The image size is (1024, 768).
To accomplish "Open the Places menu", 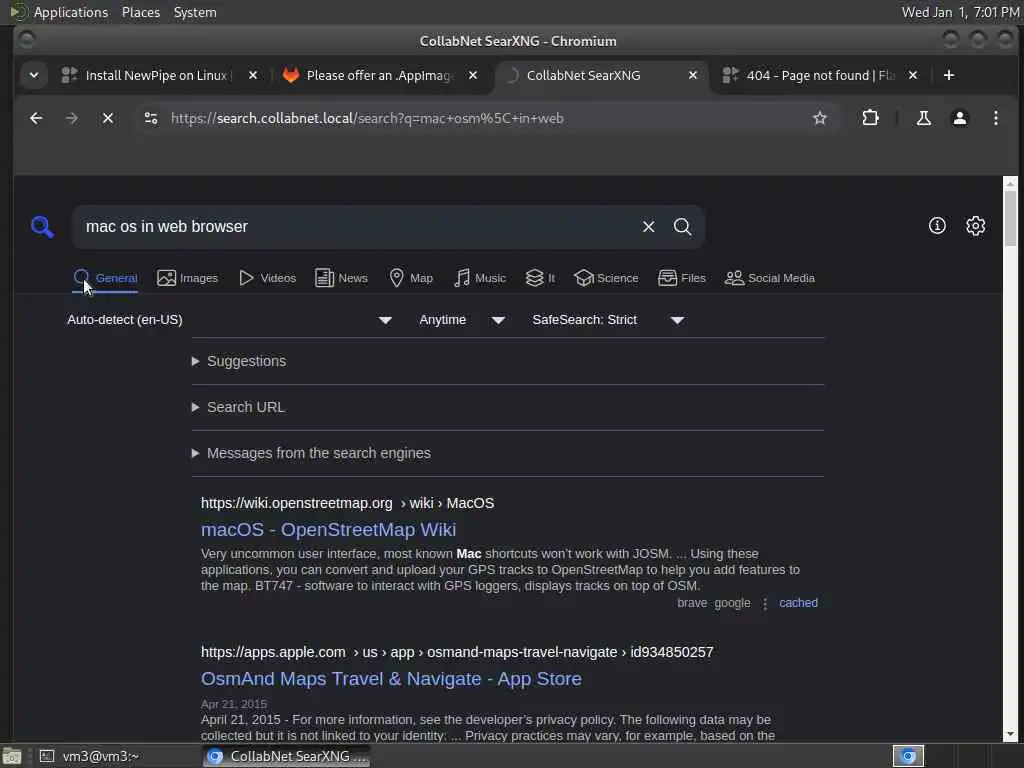I will pos(140,12).
